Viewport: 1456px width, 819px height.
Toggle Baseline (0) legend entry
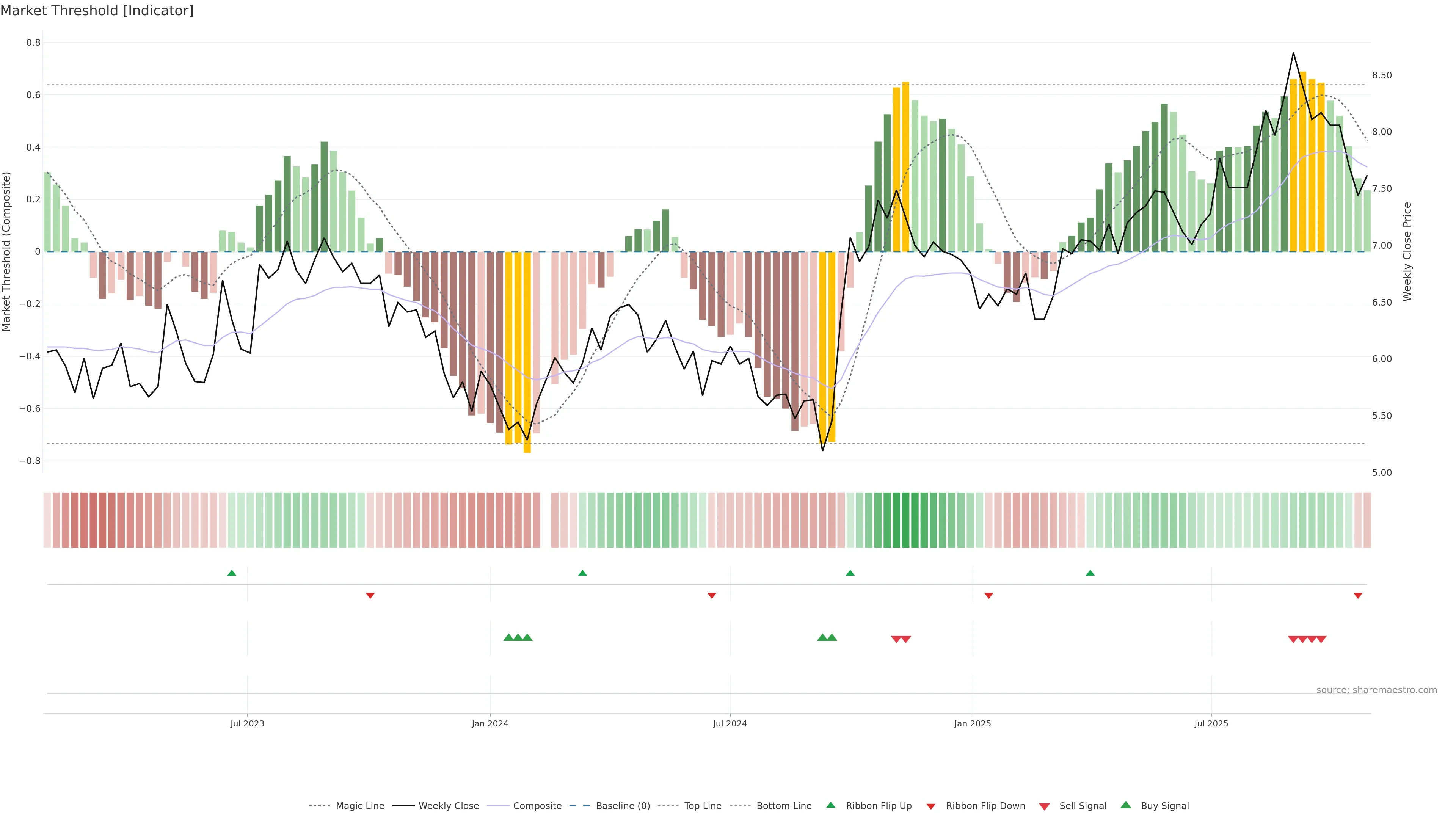623,806
